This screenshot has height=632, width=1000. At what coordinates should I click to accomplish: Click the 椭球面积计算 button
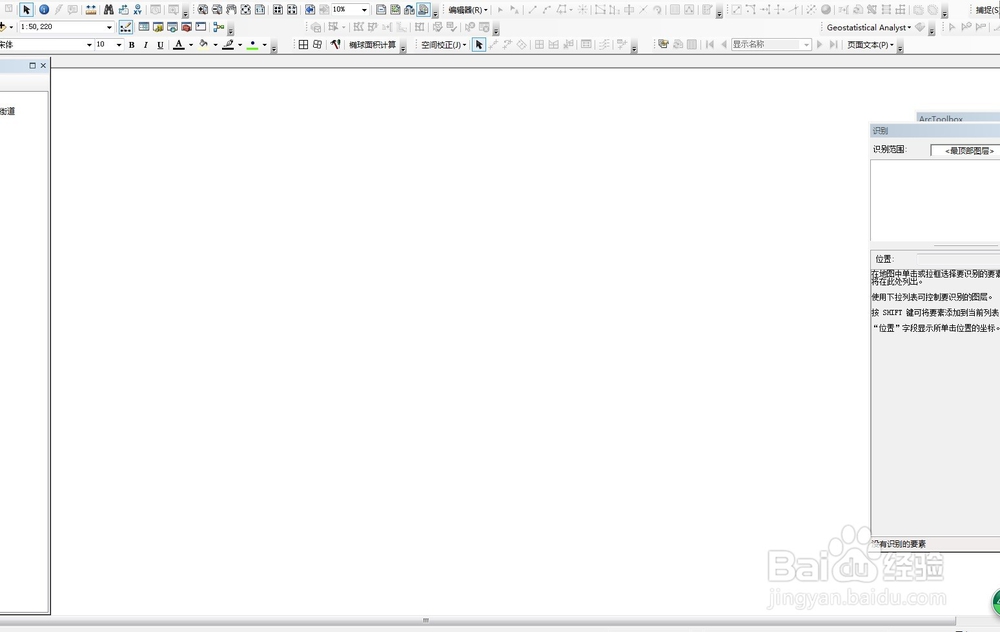(x=372, y=45)
